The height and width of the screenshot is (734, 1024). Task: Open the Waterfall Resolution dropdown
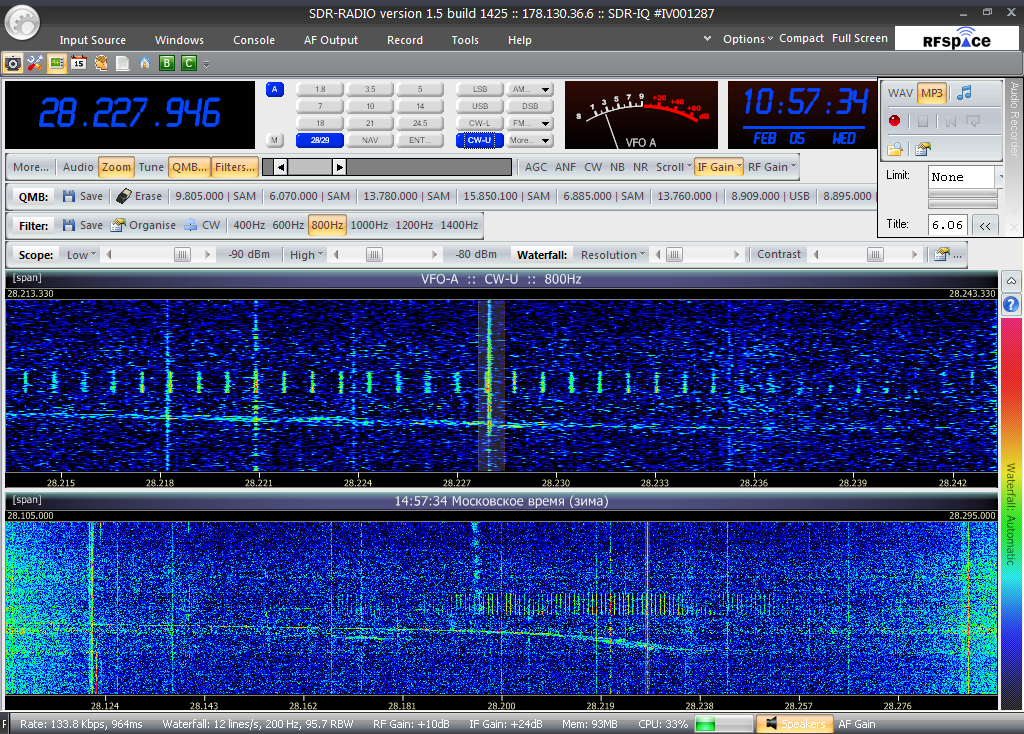pyautogui.click(x=613, y=254)
